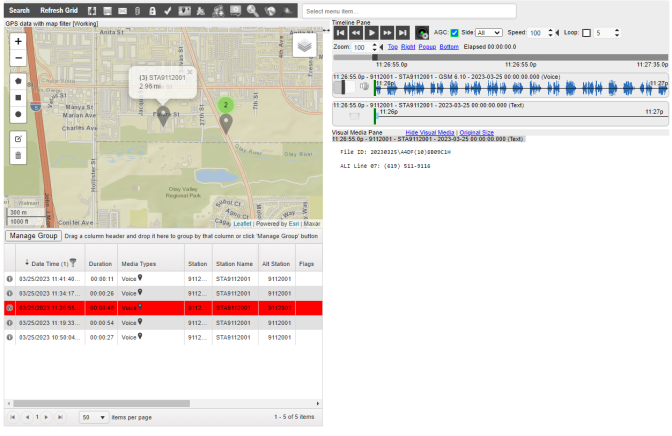Zoom out on the map
Viewport: 672px width, 436px height.
(x=18, y=58)
